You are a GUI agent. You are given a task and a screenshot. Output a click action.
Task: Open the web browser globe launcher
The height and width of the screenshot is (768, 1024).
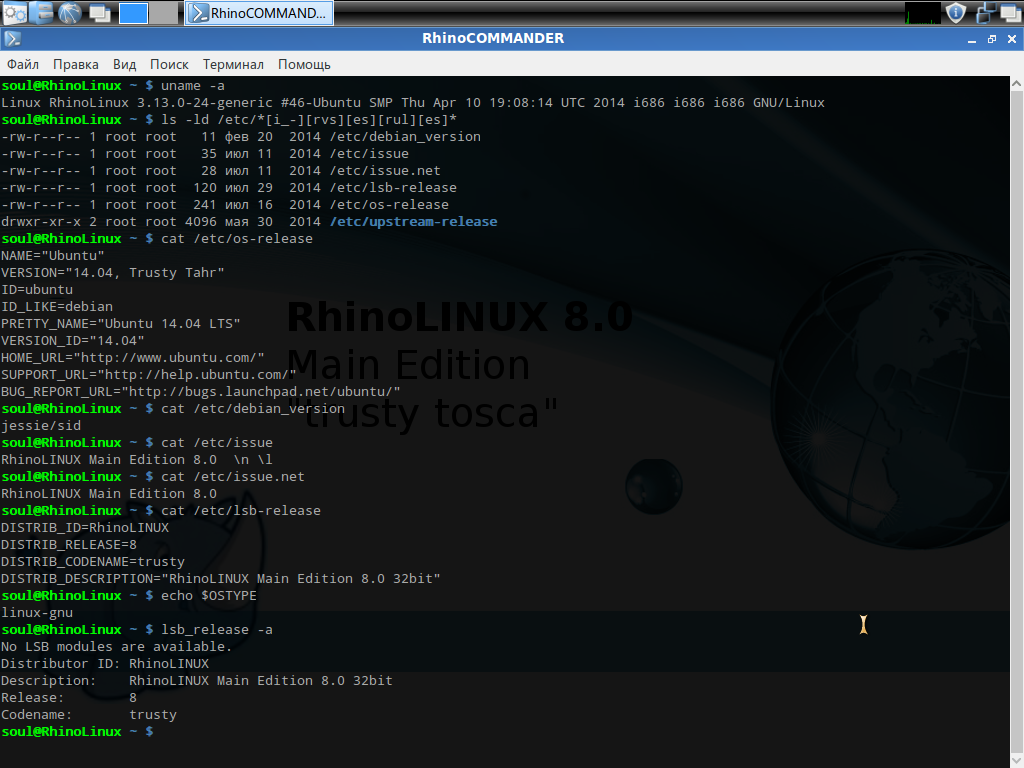point(70,12)
